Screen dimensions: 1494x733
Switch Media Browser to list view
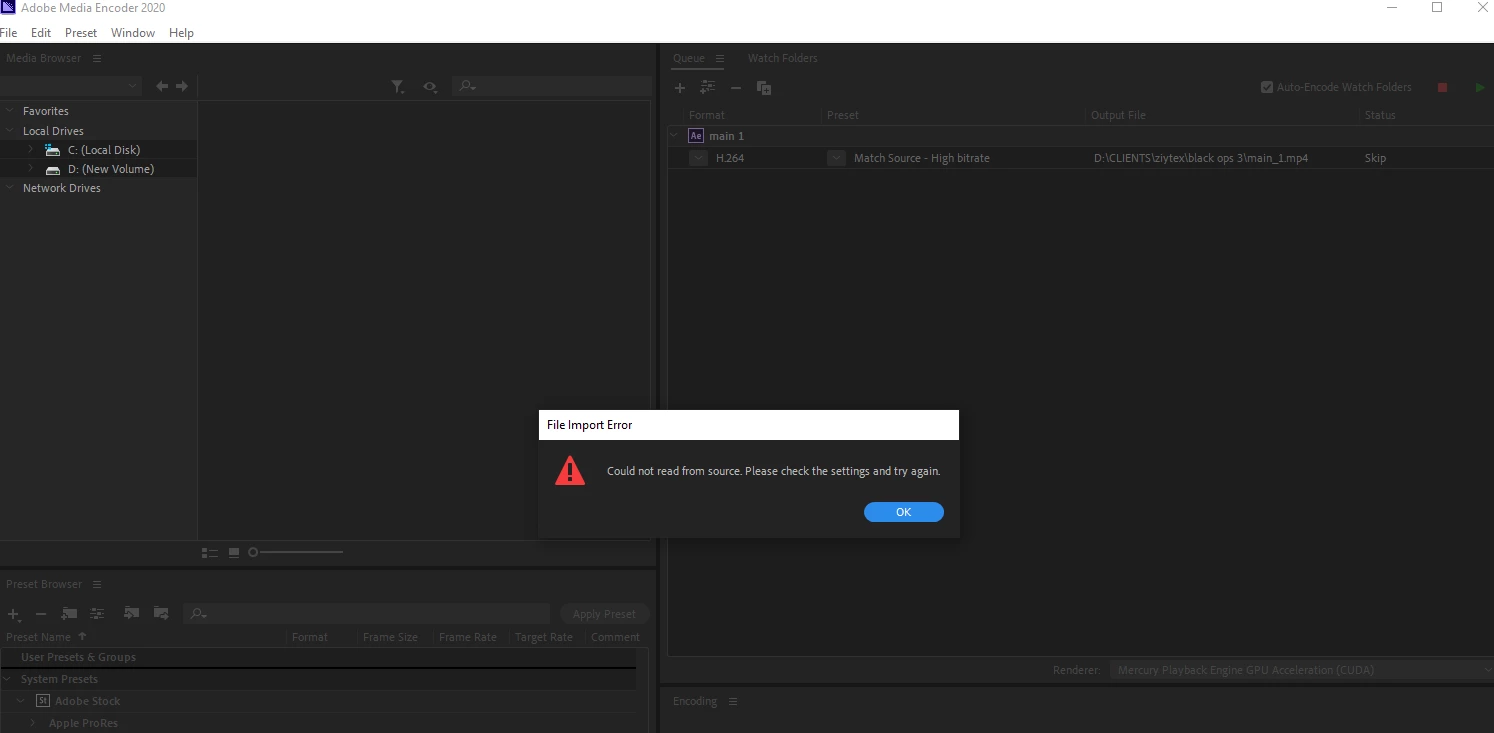coord(210,552)
